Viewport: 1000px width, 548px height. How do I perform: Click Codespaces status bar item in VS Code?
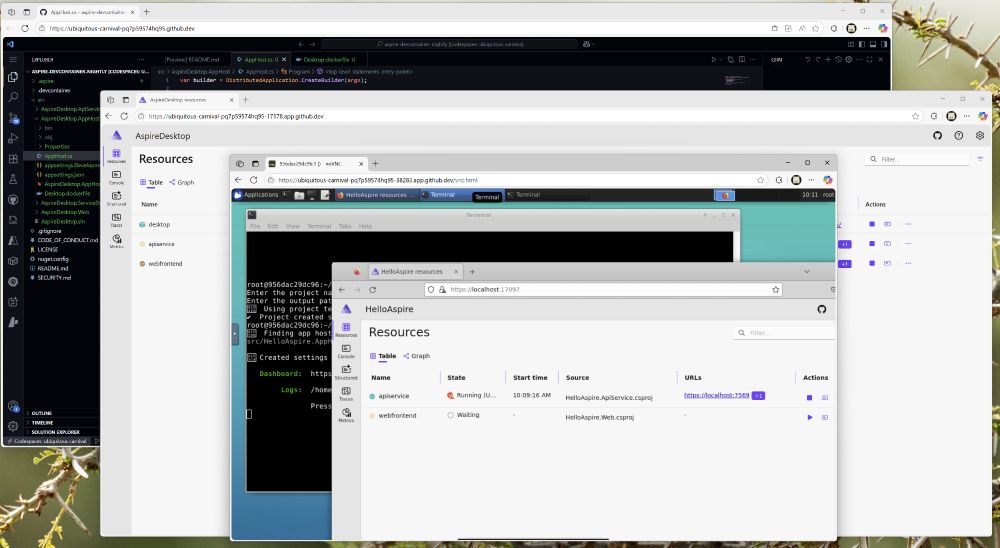[48, 441]
